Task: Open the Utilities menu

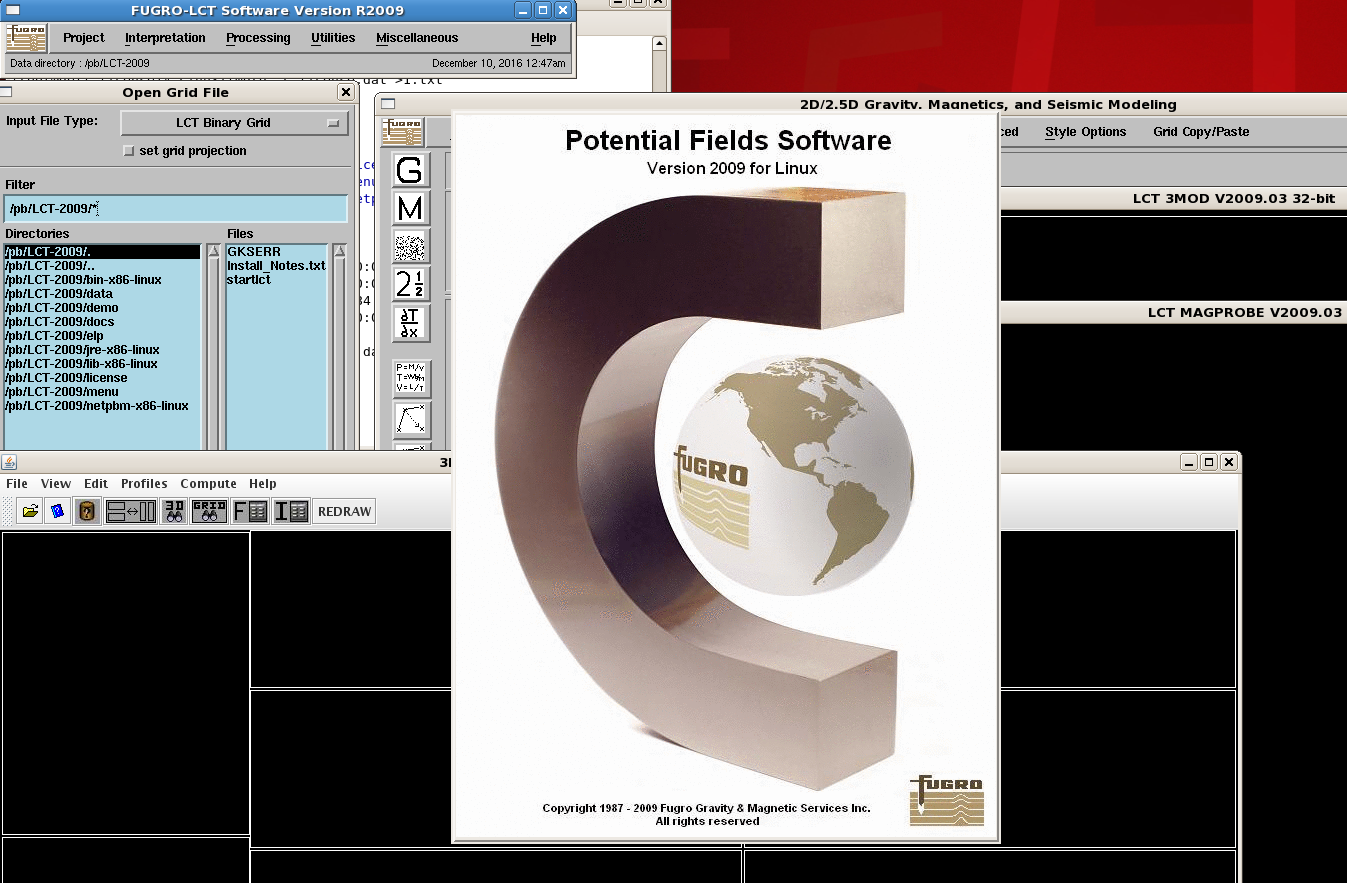Action: pos(333,38)
